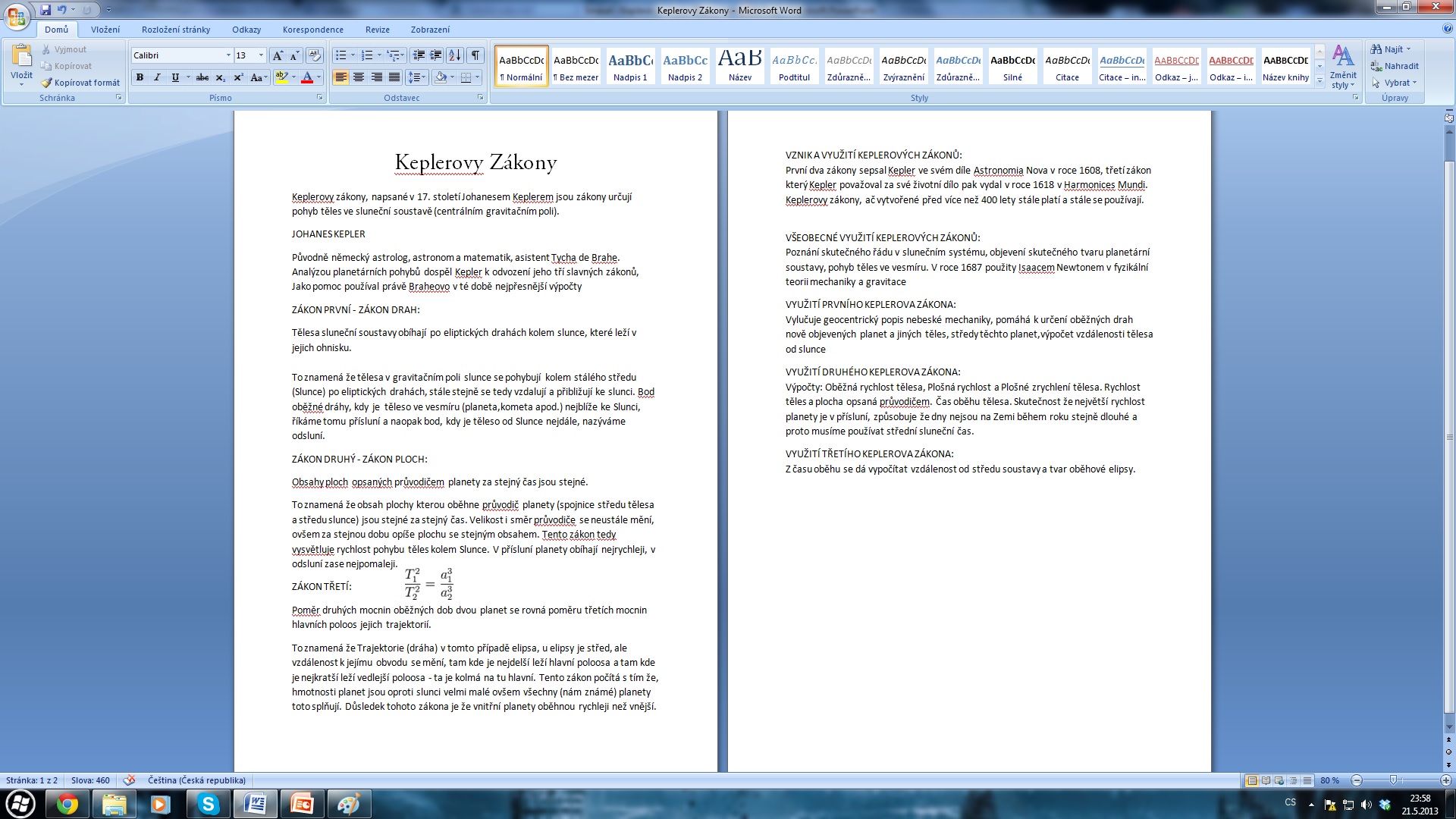Center-align the paragraph text
This screenshot has width=1456, height=819.
tap(359, 77)
